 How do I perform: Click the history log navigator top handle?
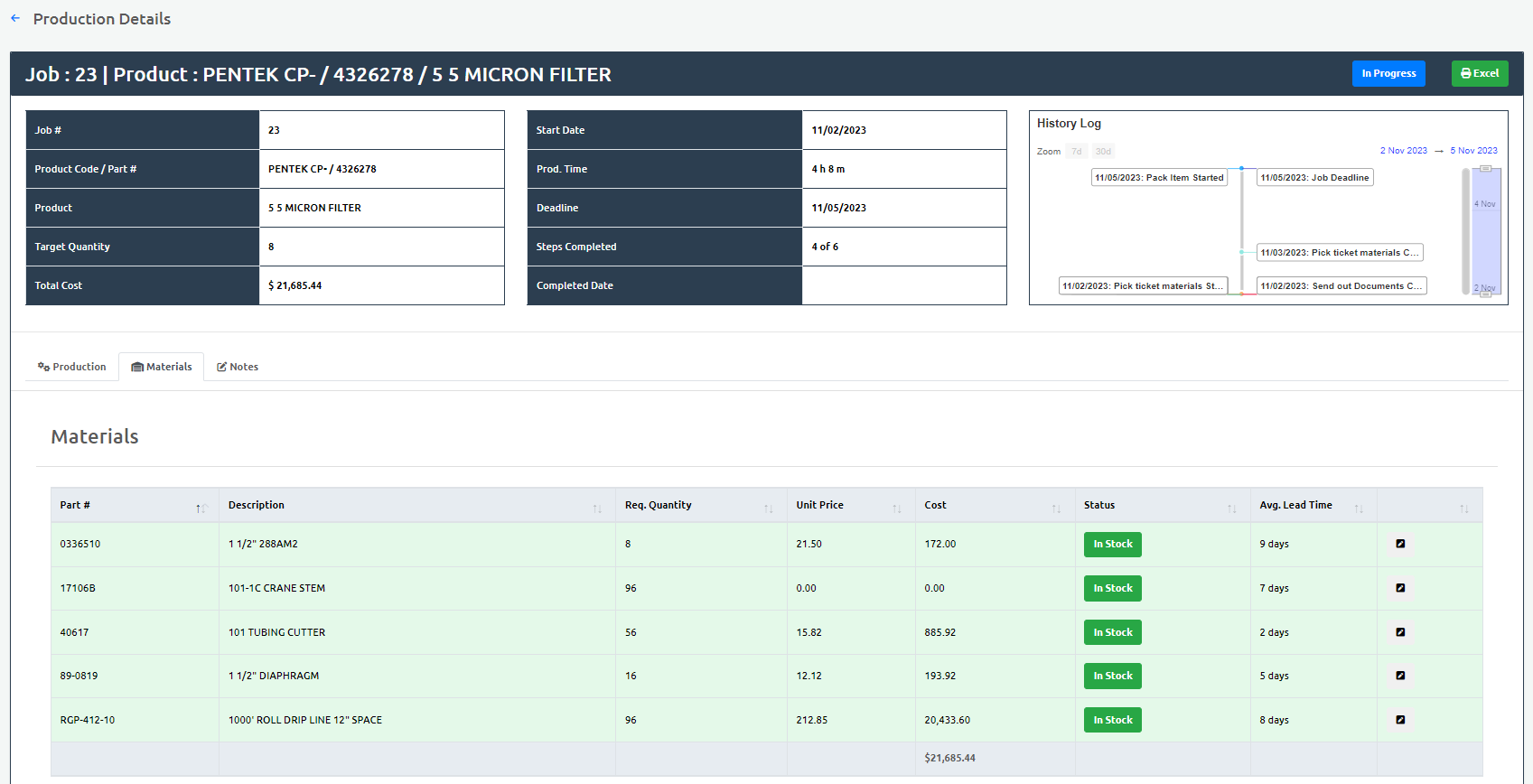pos(1485,168)
